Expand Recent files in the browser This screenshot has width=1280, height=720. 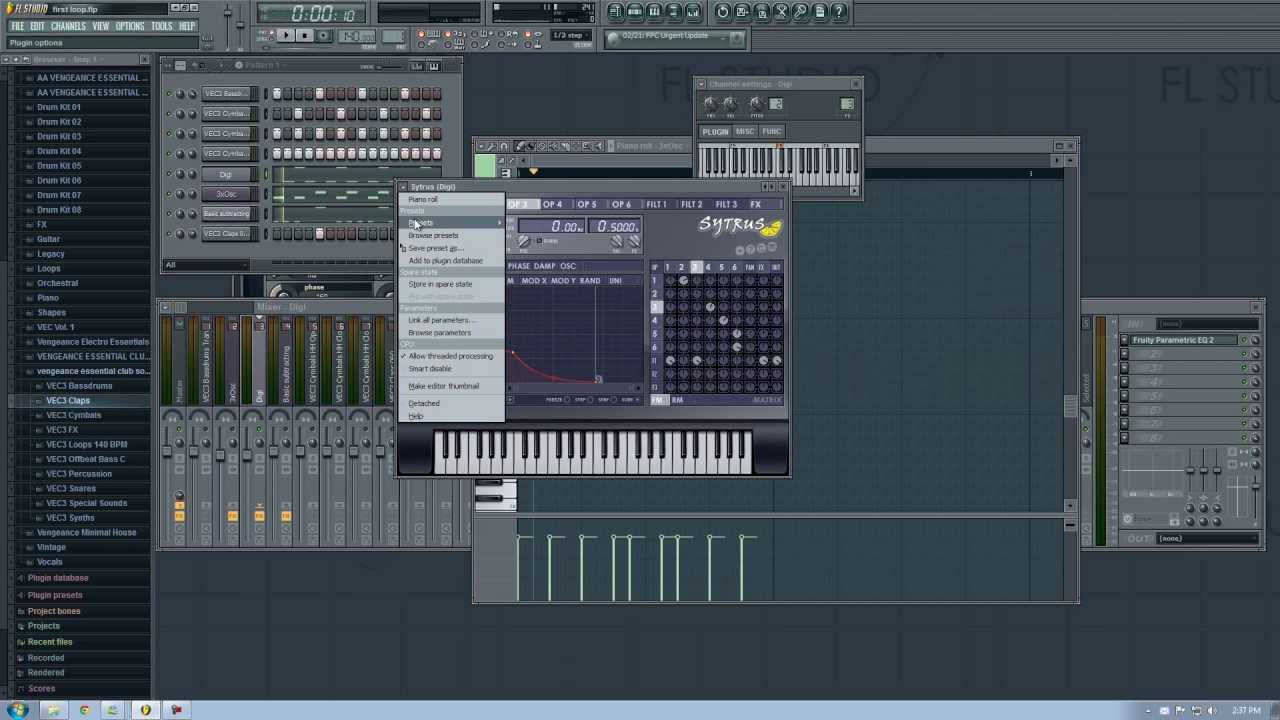coord(50,642)
